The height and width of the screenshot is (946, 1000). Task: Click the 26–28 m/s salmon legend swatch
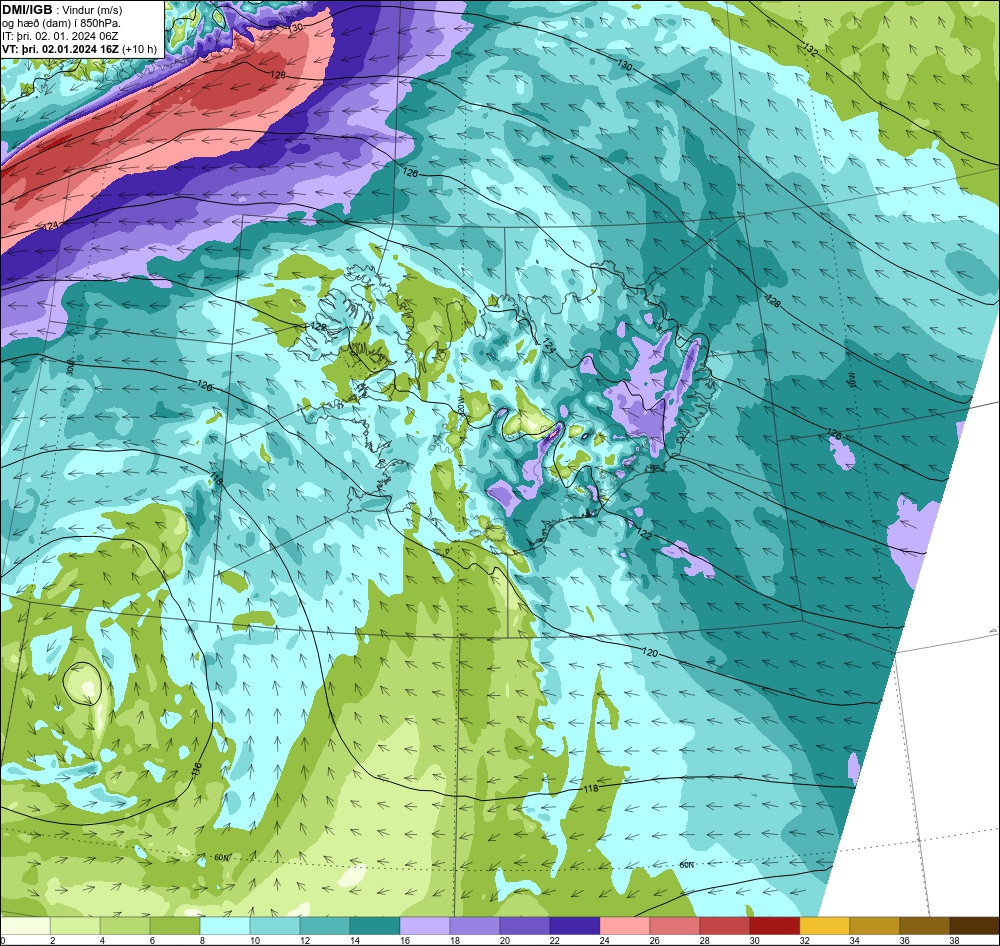coord(675,926)
